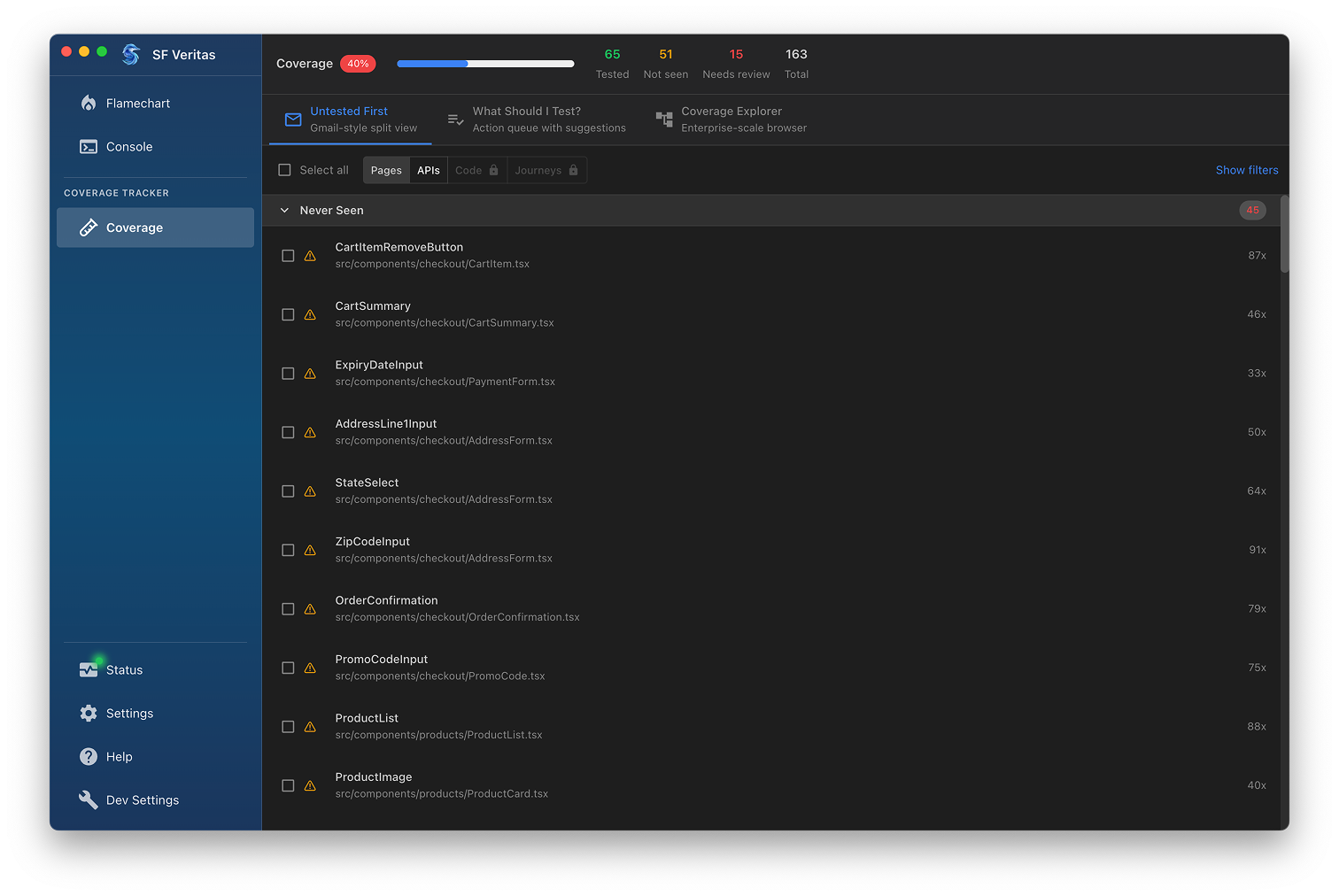Open the Coverage Explorer tab

[x=731, y=120]
